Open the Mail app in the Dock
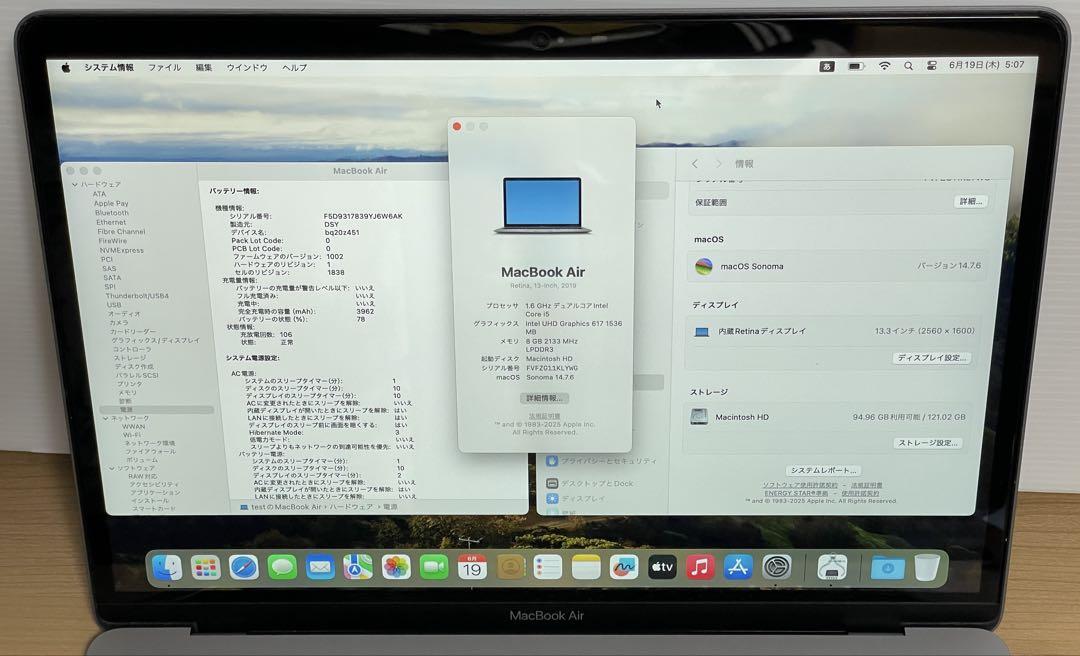The width and height of the screenshot is (1080, 656). point(320,567)
